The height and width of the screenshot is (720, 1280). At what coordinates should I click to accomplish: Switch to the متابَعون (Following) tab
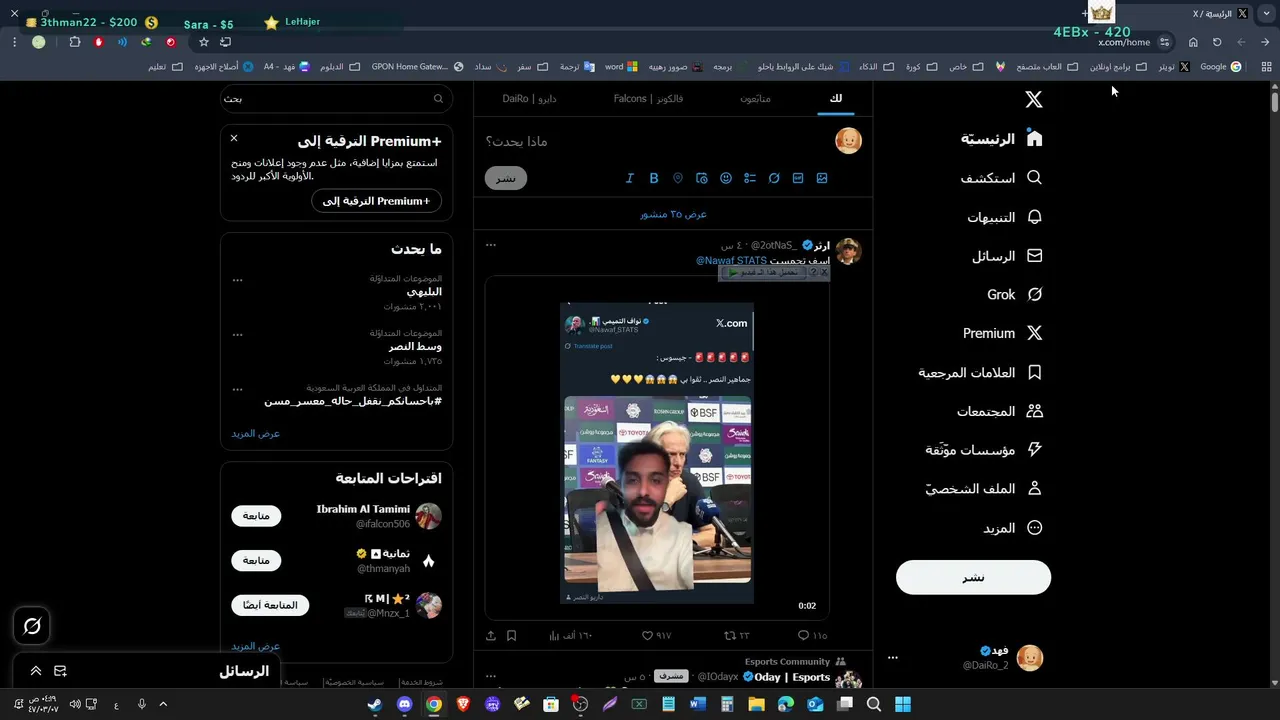tap(755, 98)
